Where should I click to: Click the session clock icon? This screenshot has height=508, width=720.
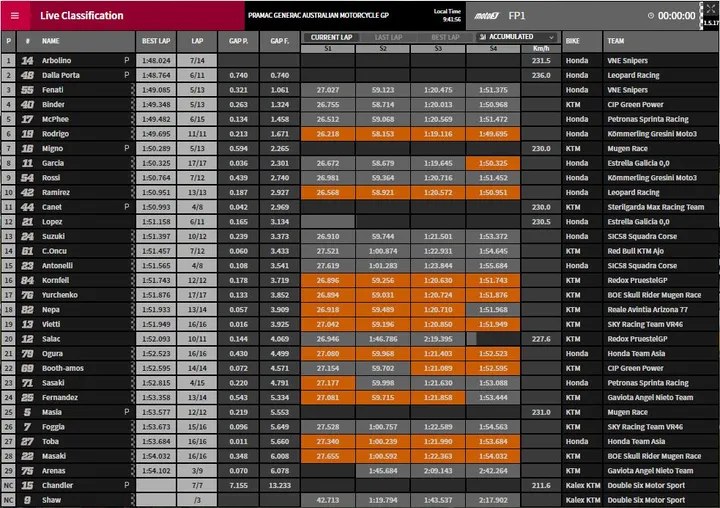point(651,16)
